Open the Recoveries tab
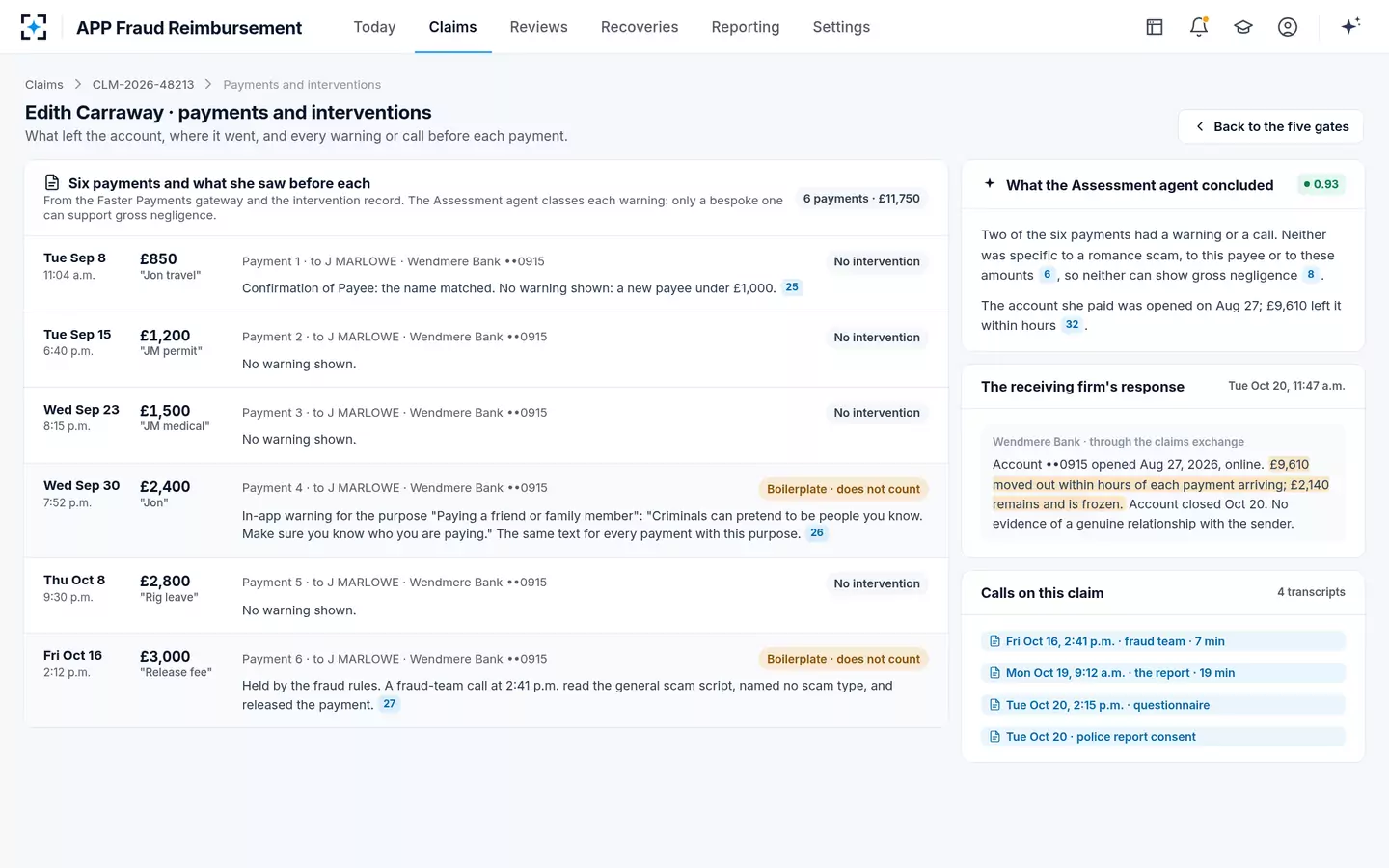1389x868 pixels. pos(640,27)
